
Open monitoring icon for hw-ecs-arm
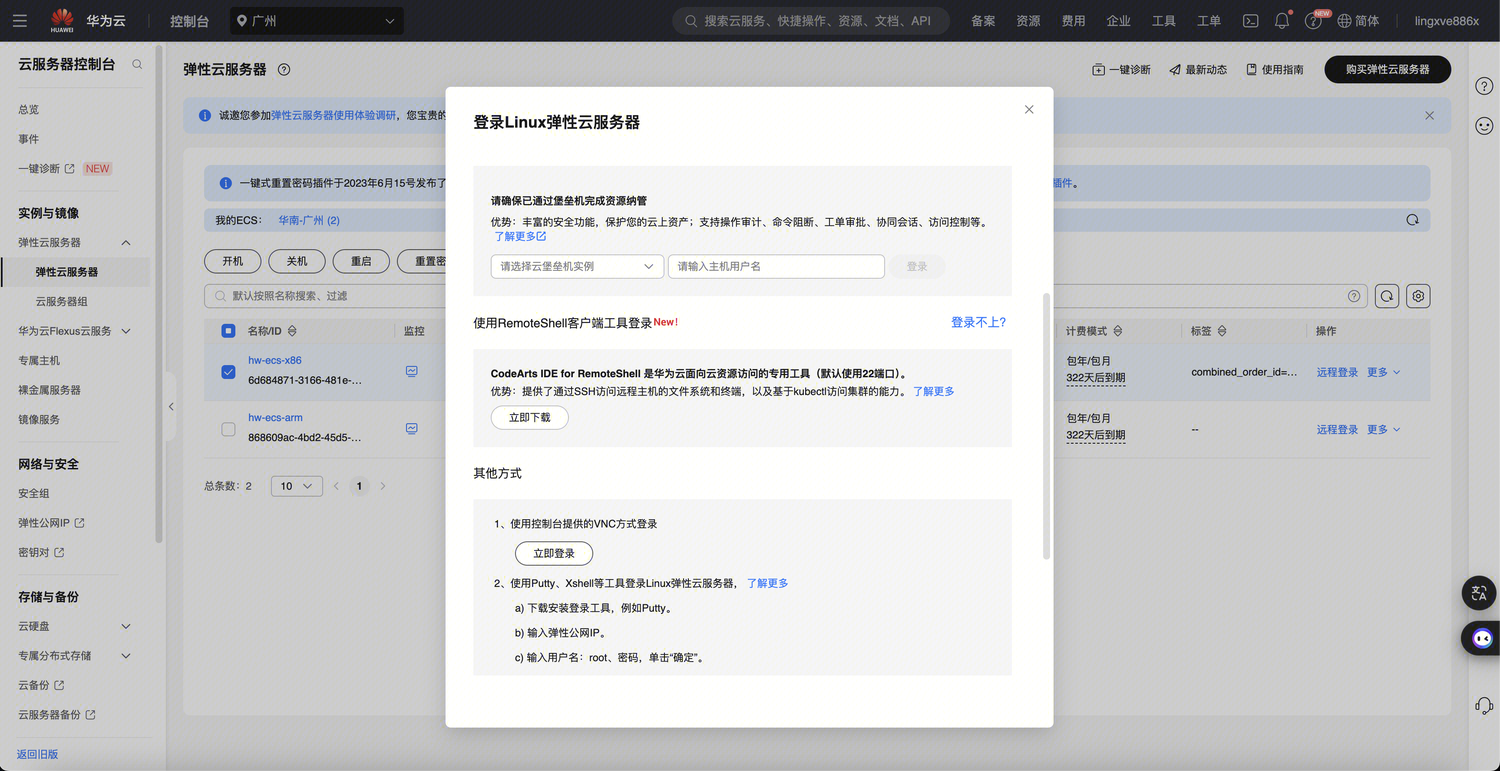(x=412, y=428)
